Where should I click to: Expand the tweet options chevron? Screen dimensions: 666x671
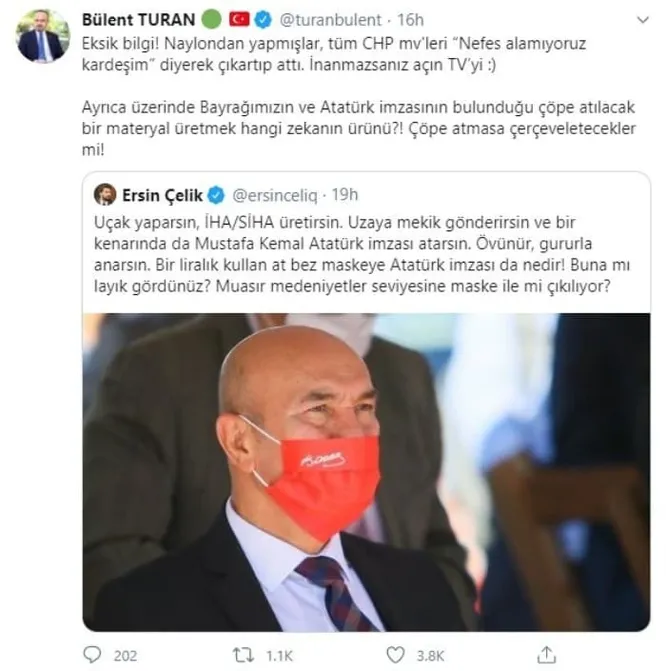pyautogui.click(x=643, y=20)
